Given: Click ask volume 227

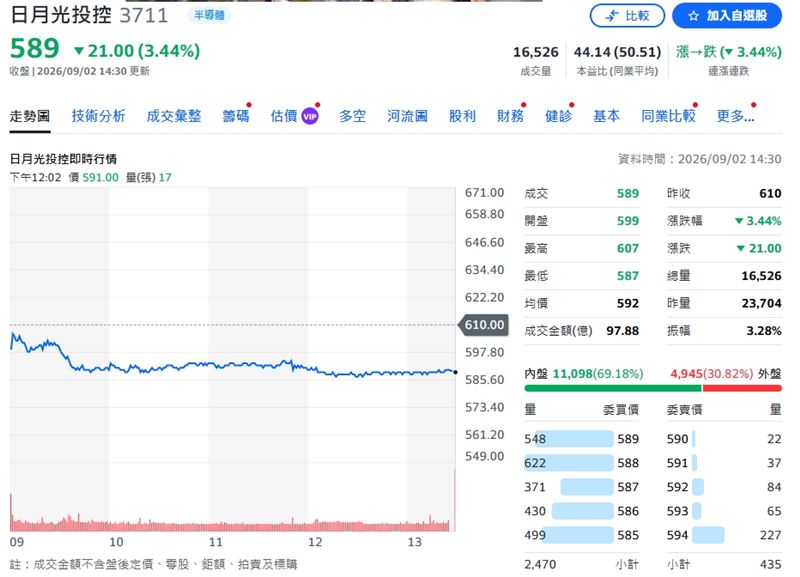Looking at the screenshot, I should [x=770, y=535].
